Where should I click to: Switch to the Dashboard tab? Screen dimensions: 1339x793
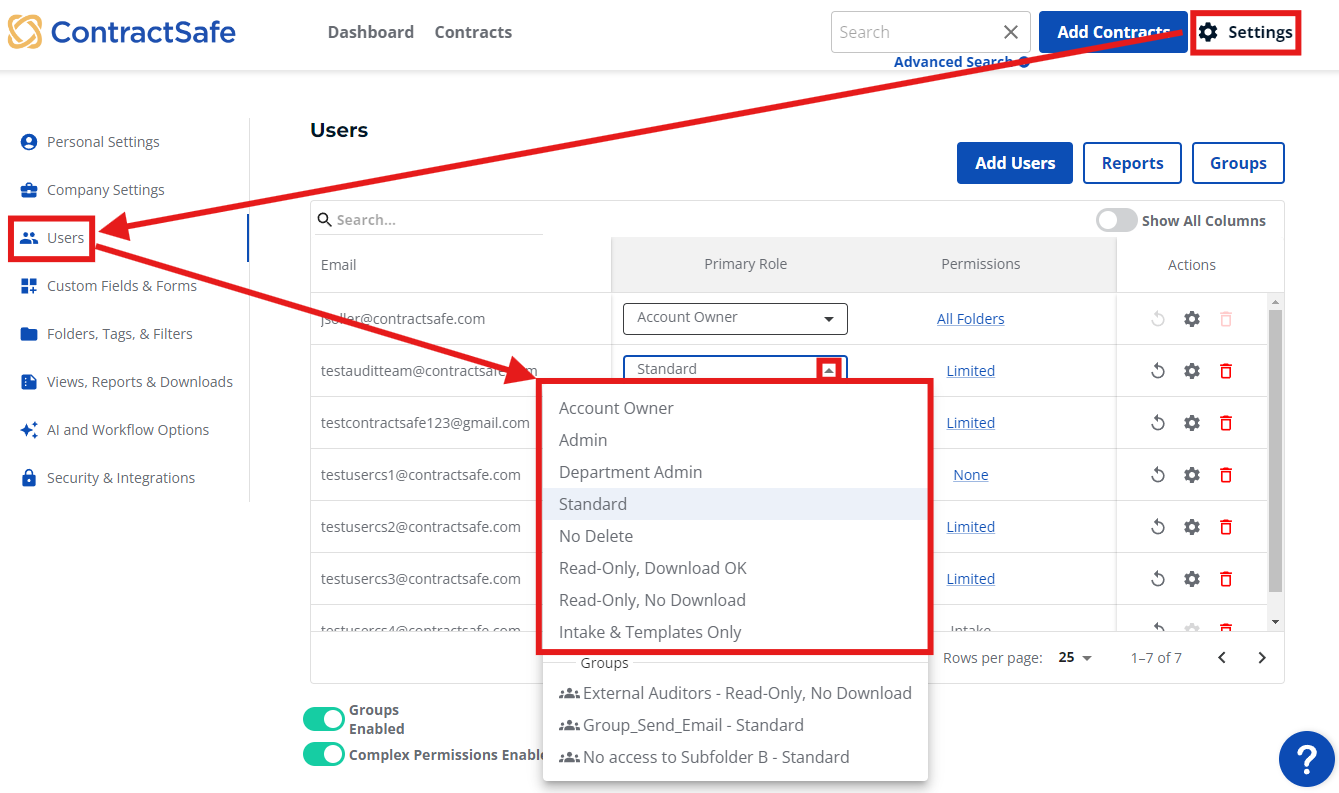370,31
